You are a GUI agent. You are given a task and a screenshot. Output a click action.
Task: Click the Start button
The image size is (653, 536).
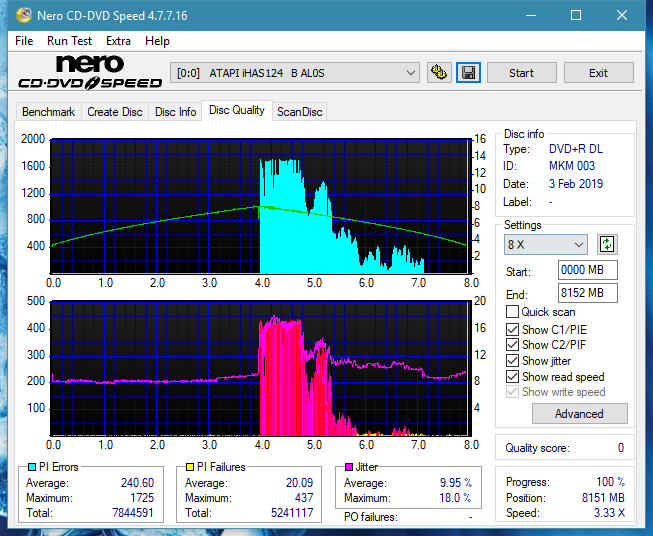pyautogui.click(x=521, y=73)
